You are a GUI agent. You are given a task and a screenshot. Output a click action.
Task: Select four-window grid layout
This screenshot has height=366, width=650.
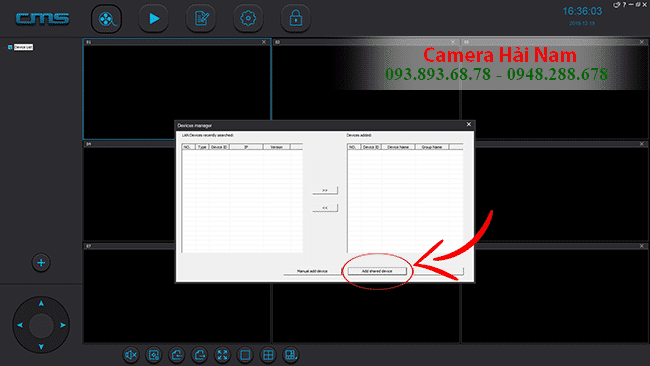tap(268, 355)
